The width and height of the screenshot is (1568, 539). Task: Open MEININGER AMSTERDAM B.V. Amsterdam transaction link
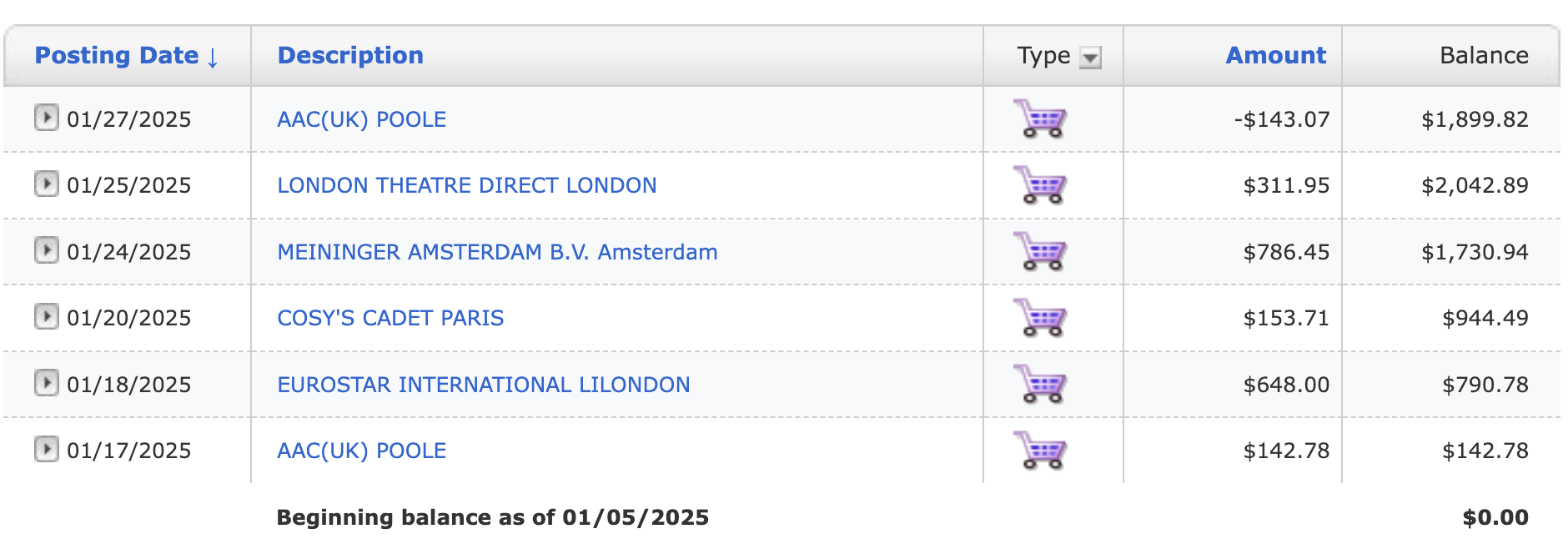[x=497, y=252]
